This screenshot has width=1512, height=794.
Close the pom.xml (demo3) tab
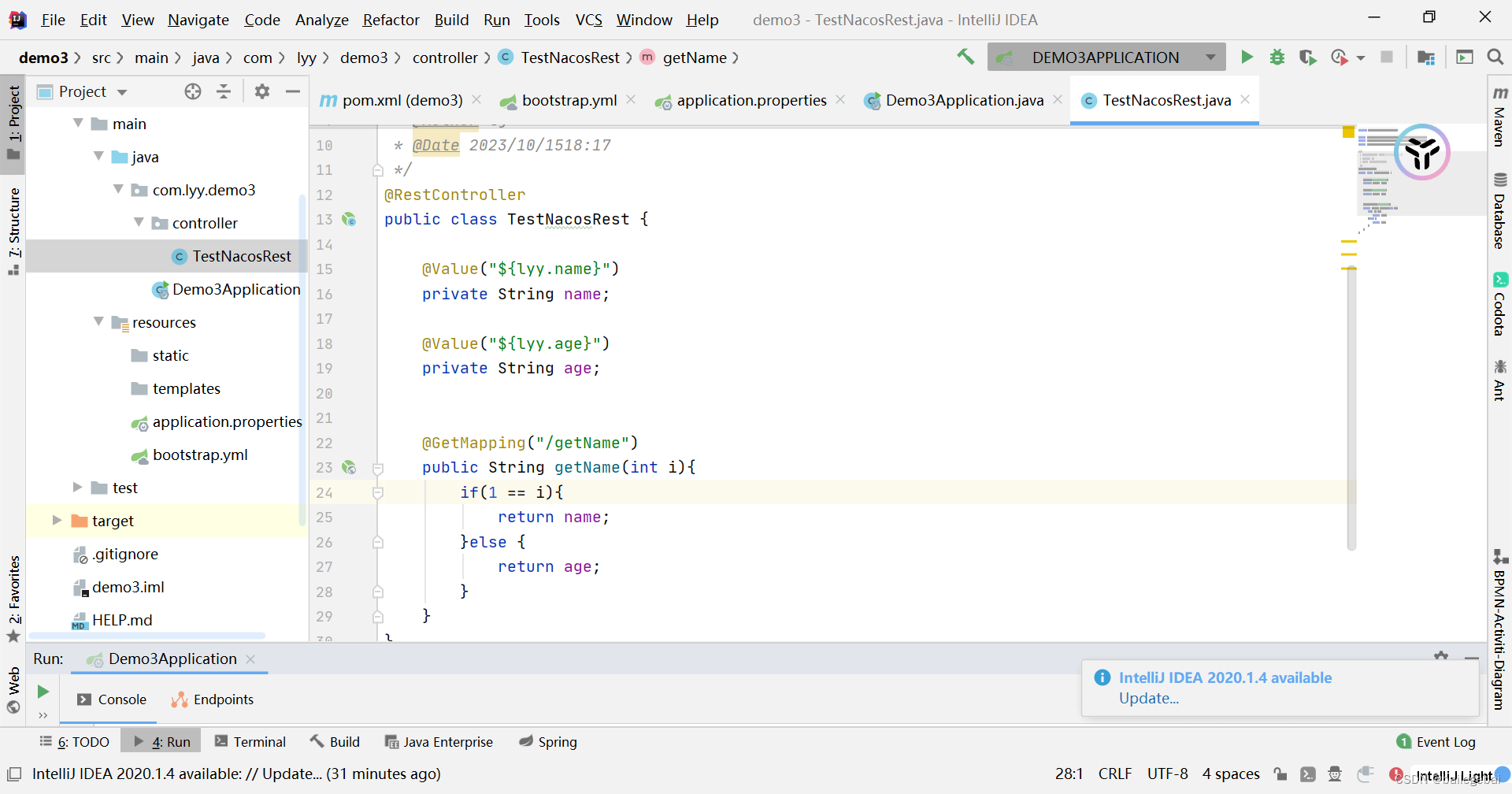click(476, 99)
